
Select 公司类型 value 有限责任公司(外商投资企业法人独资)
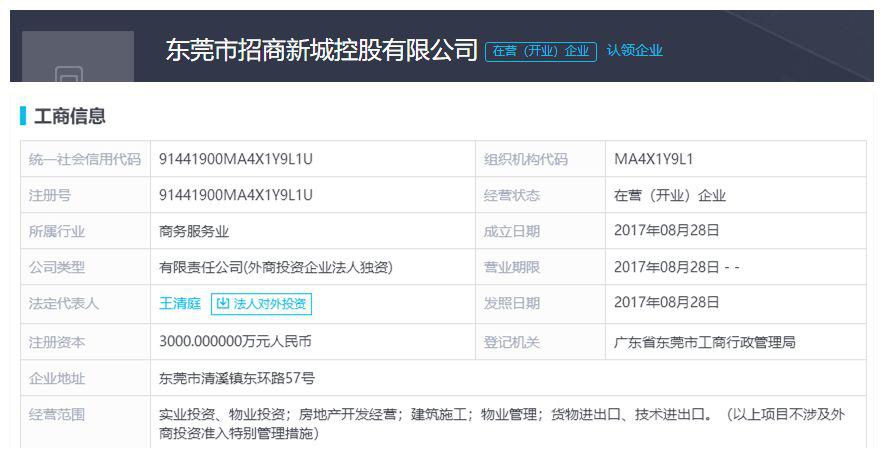[x=276, y=267]
